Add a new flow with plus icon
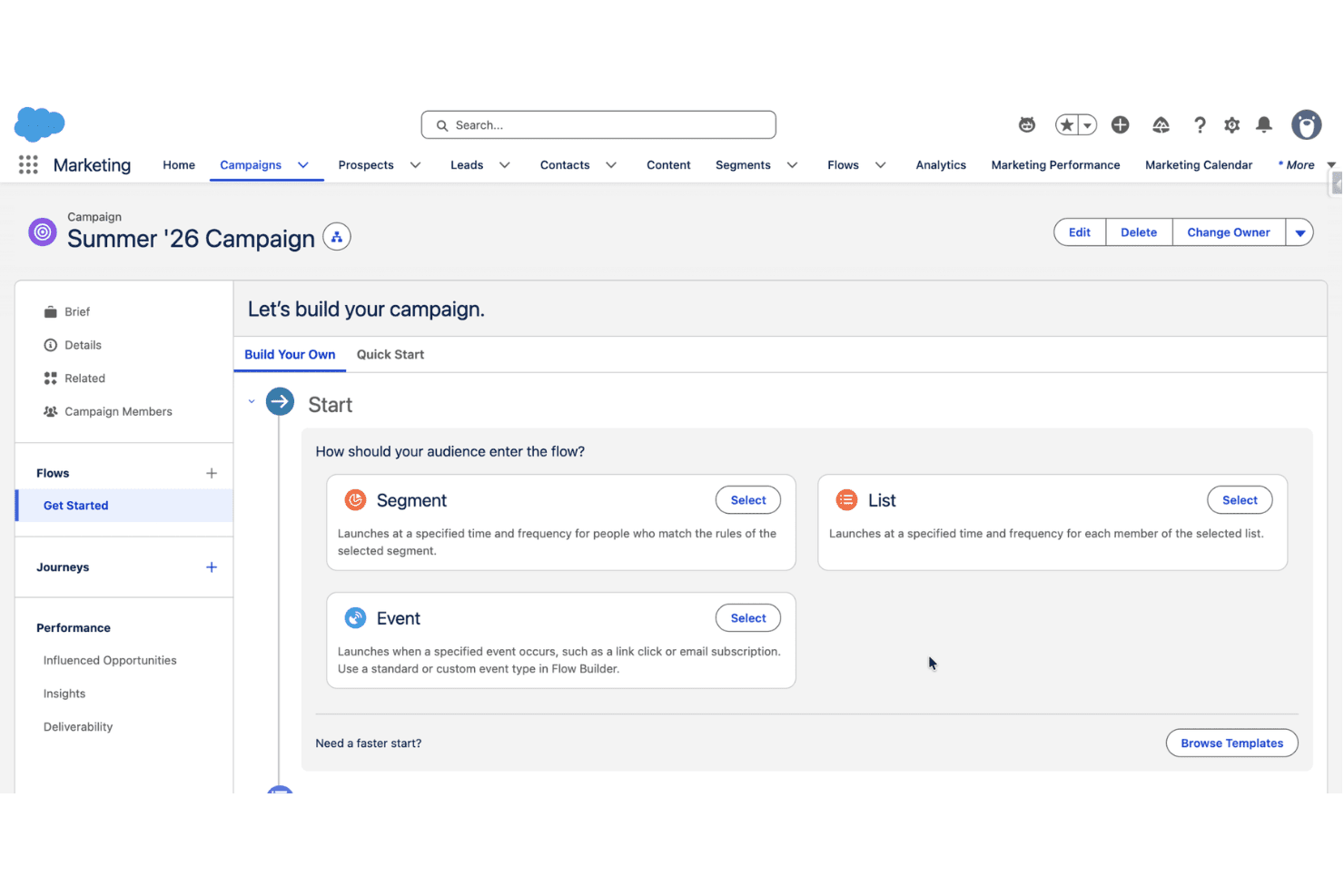Screen dimensions: 1344x896 click(212, 473)
